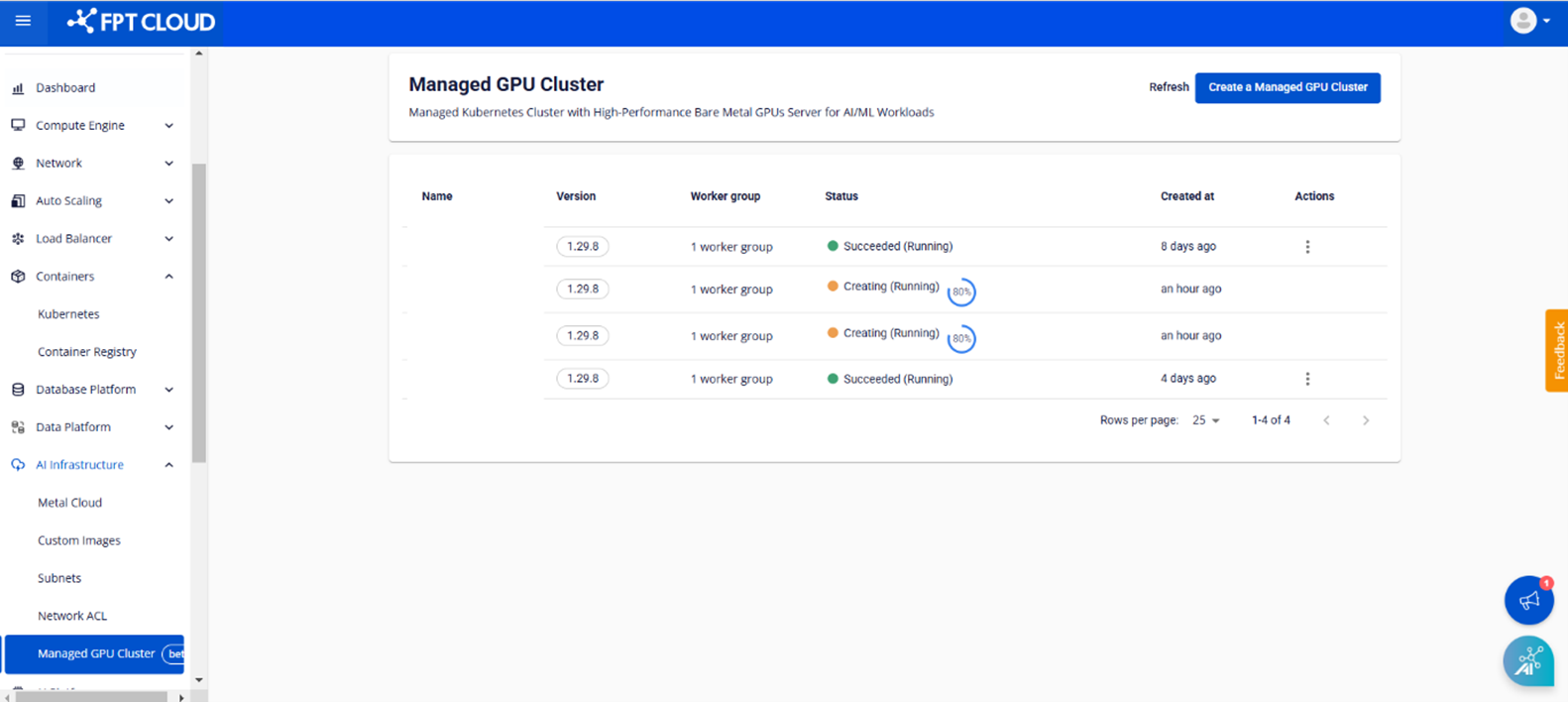Screen dimensions: 1568x702
Task: Click the user account avatar icon
Action: coord(1522,21)
